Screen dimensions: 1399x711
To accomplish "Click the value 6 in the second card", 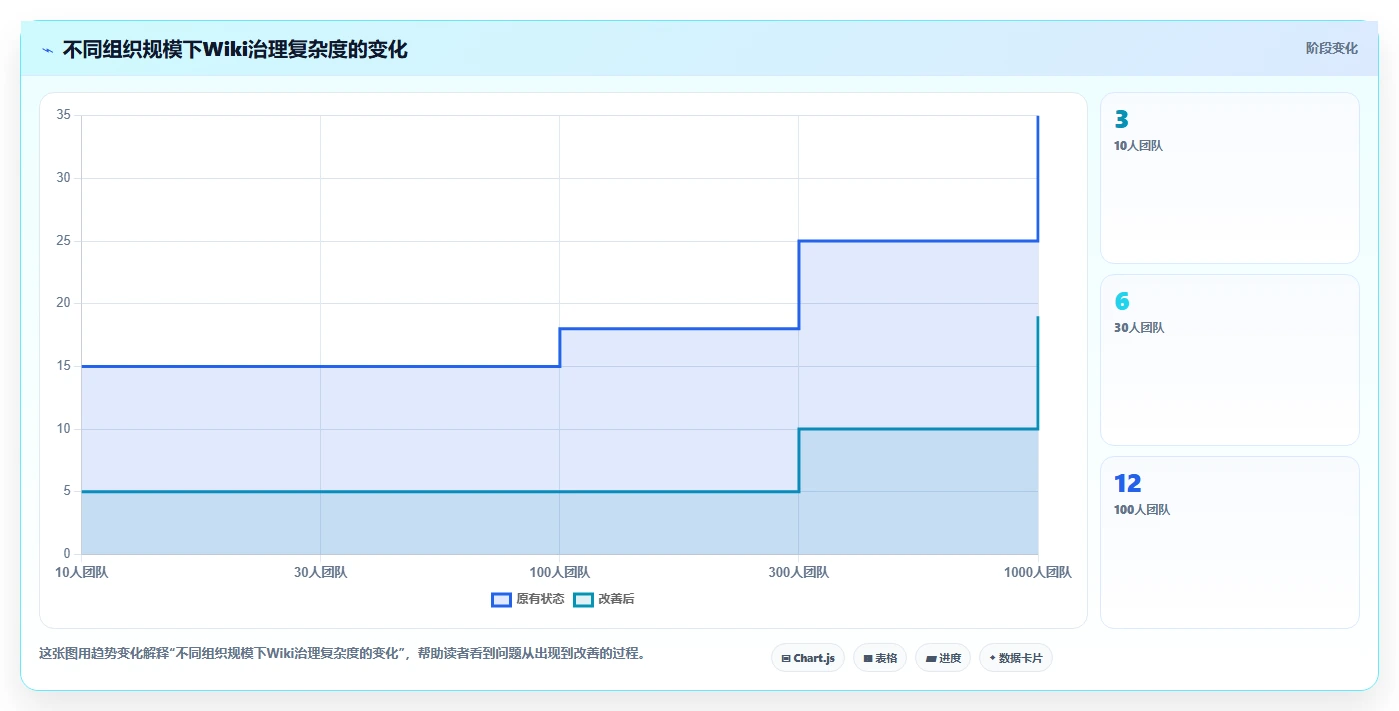I will [1121, 301].
